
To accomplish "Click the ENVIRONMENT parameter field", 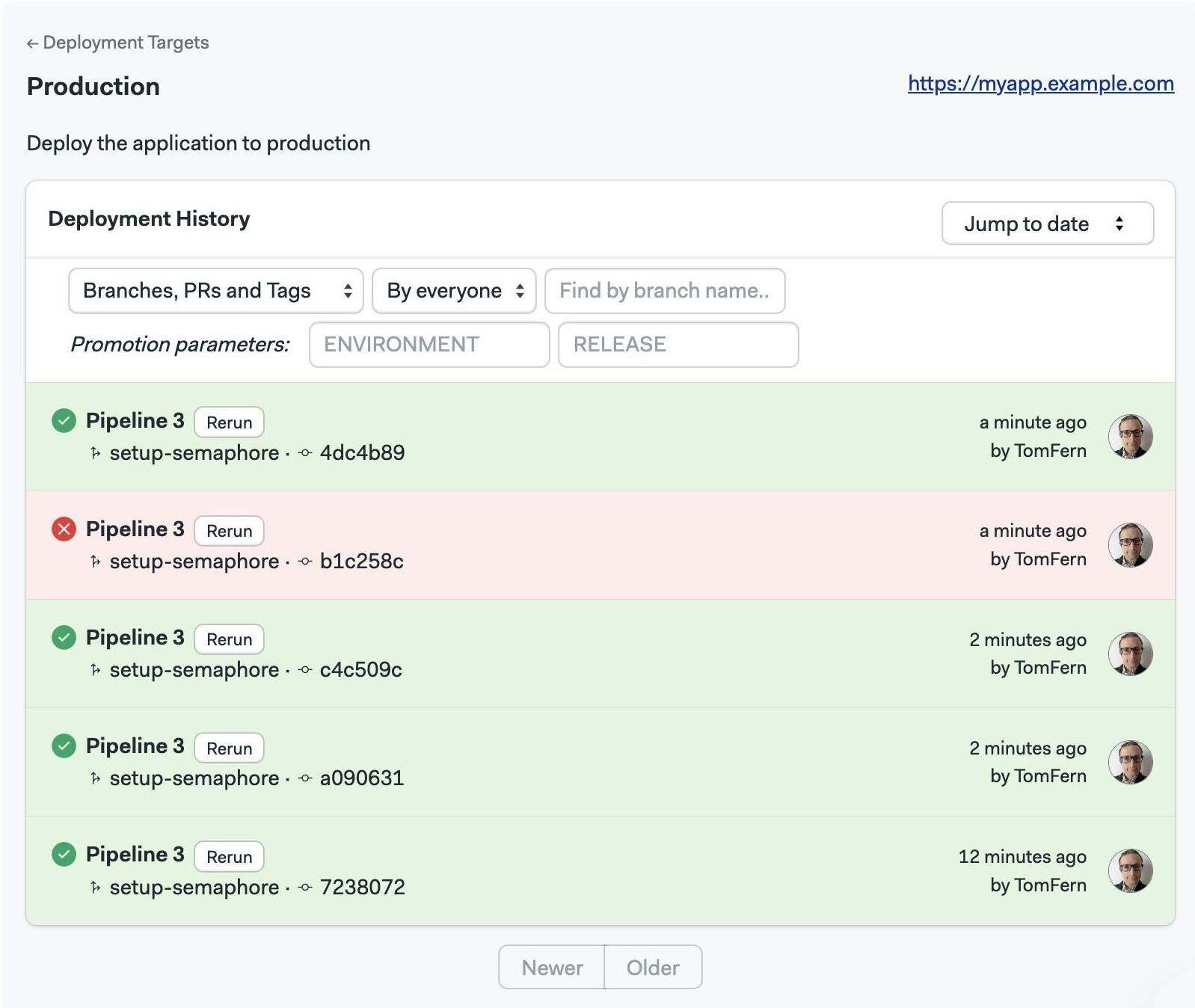I will pos(429,345).
